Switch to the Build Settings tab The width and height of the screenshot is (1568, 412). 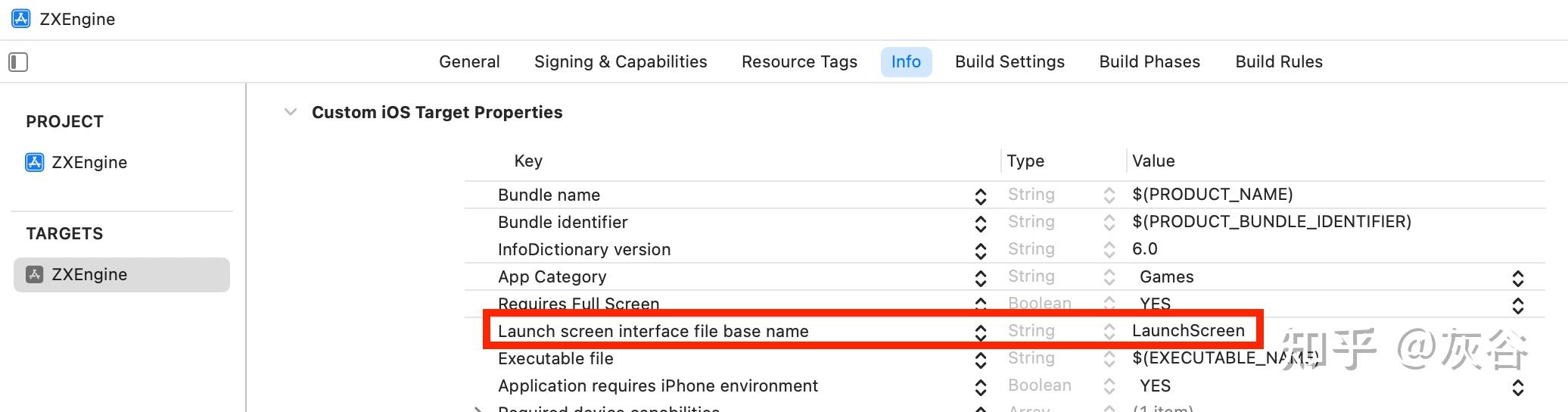1010,62
